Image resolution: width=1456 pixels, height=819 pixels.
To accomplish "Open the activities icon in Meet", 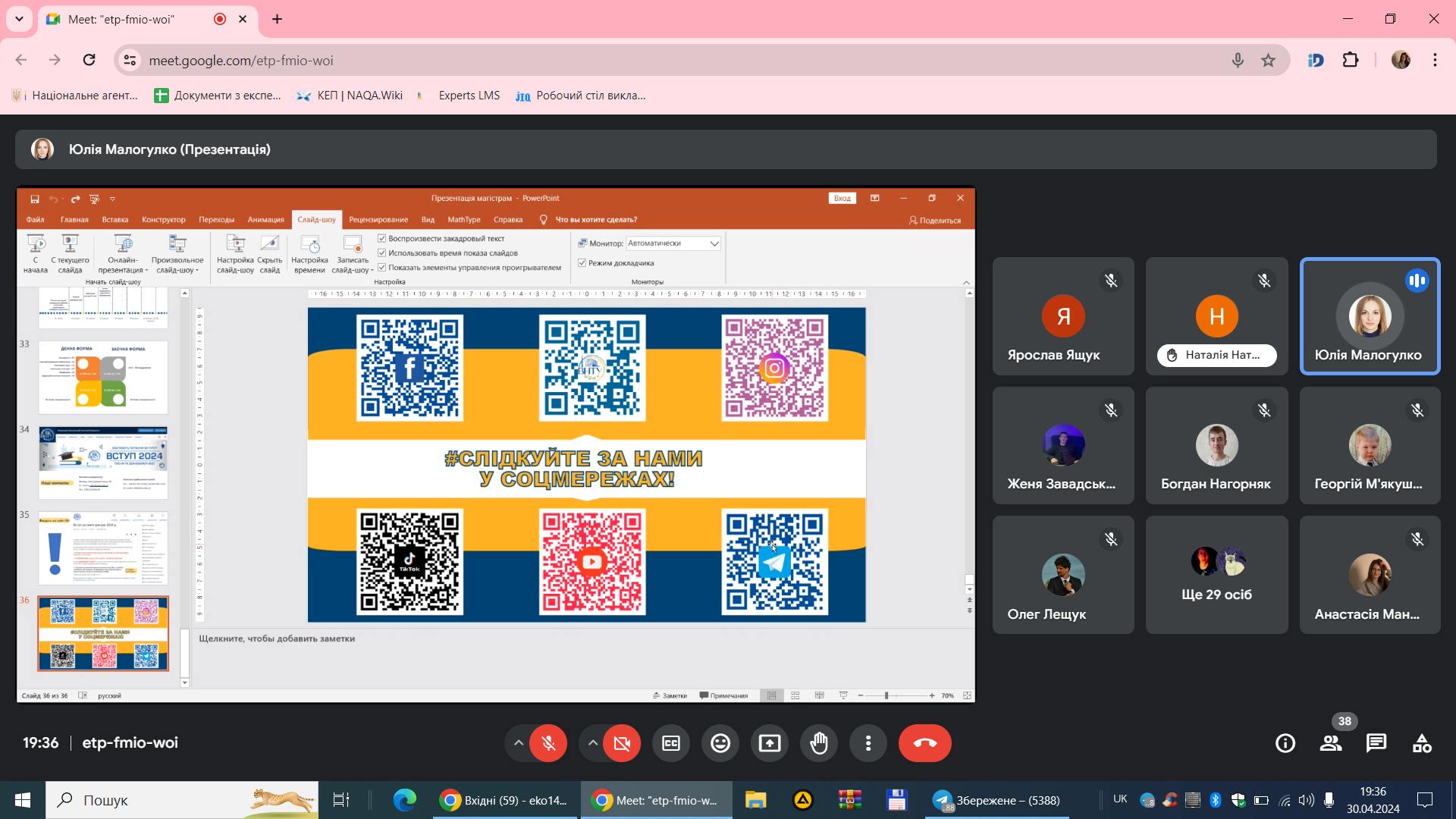I will [x=1422, y=743].
